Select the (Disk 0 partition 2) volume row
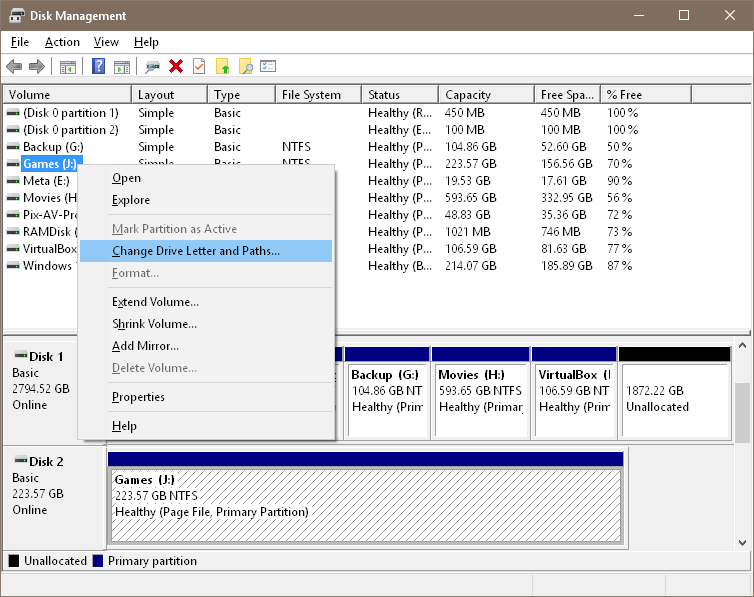This screenshot has width=754, height=597. click(71, 130)
